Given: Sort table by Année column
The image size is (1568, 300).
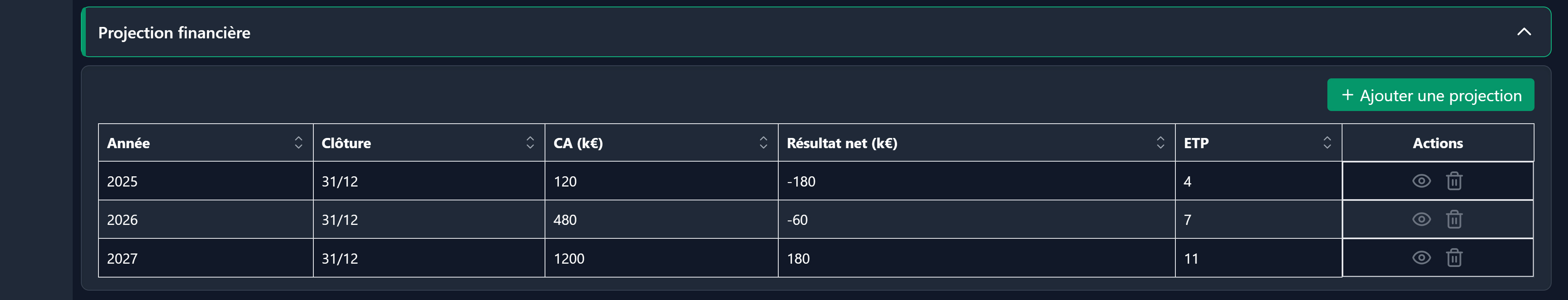Looking at the screenshot, I should 298,143.
